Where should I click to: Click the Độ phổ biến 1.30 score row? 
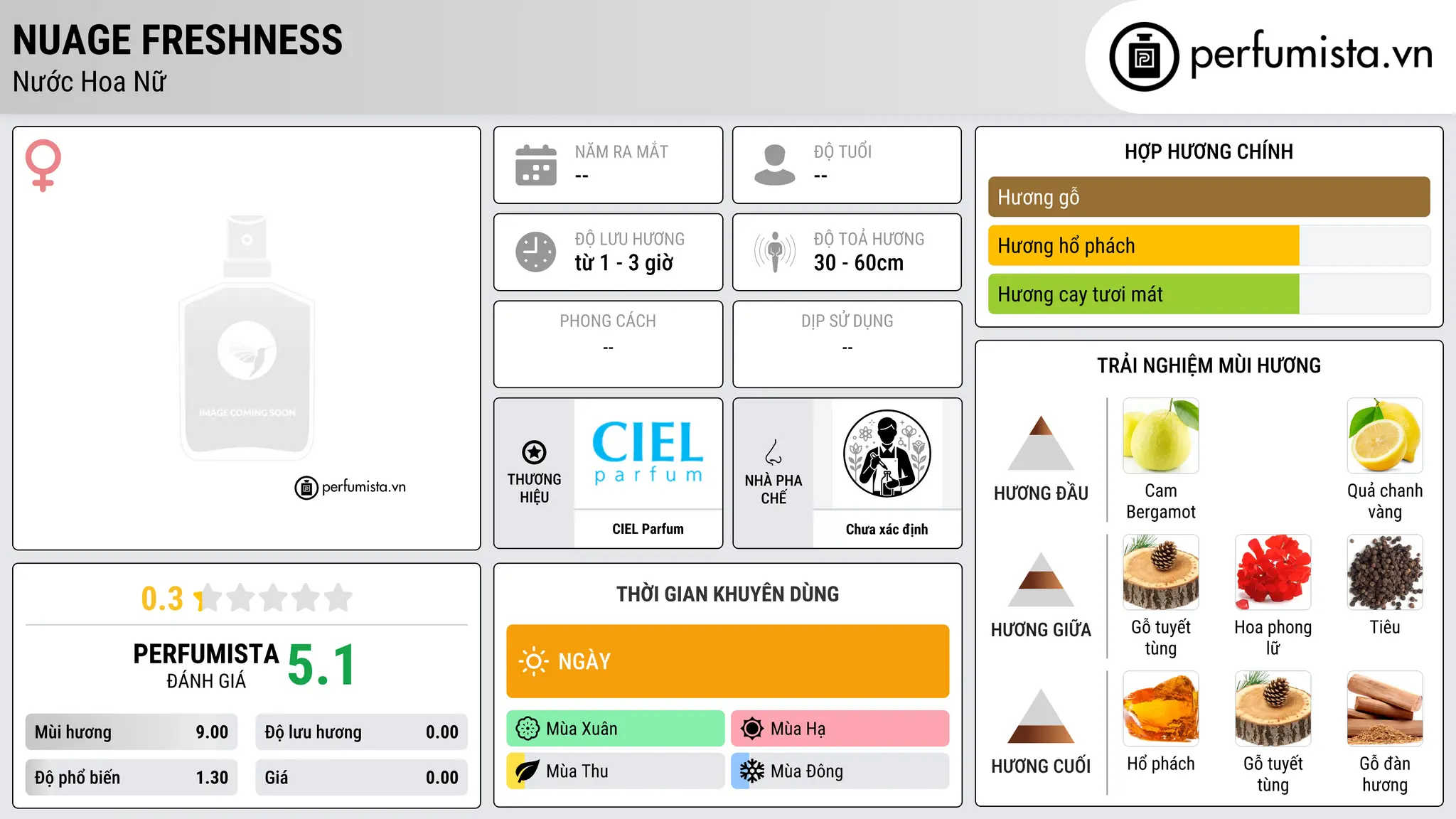(x=132, y=778)
